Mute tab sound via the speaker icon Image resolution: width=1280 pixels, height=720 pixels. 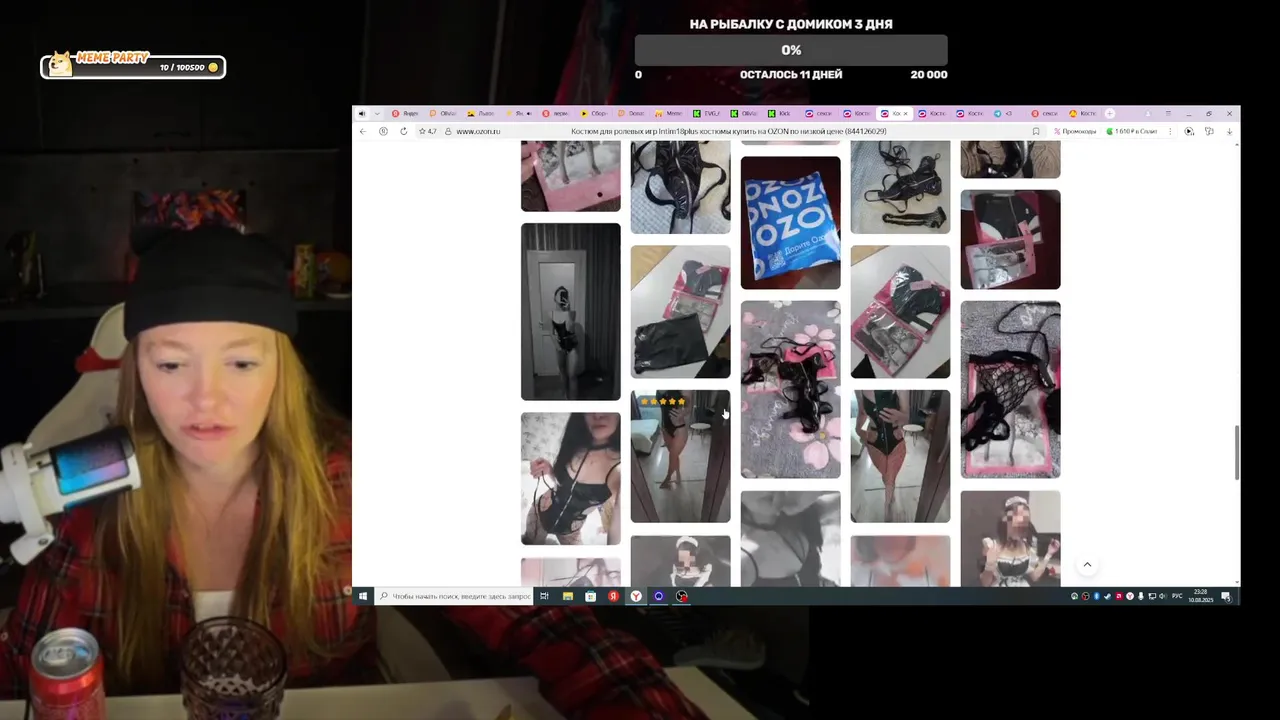[362, 113]
